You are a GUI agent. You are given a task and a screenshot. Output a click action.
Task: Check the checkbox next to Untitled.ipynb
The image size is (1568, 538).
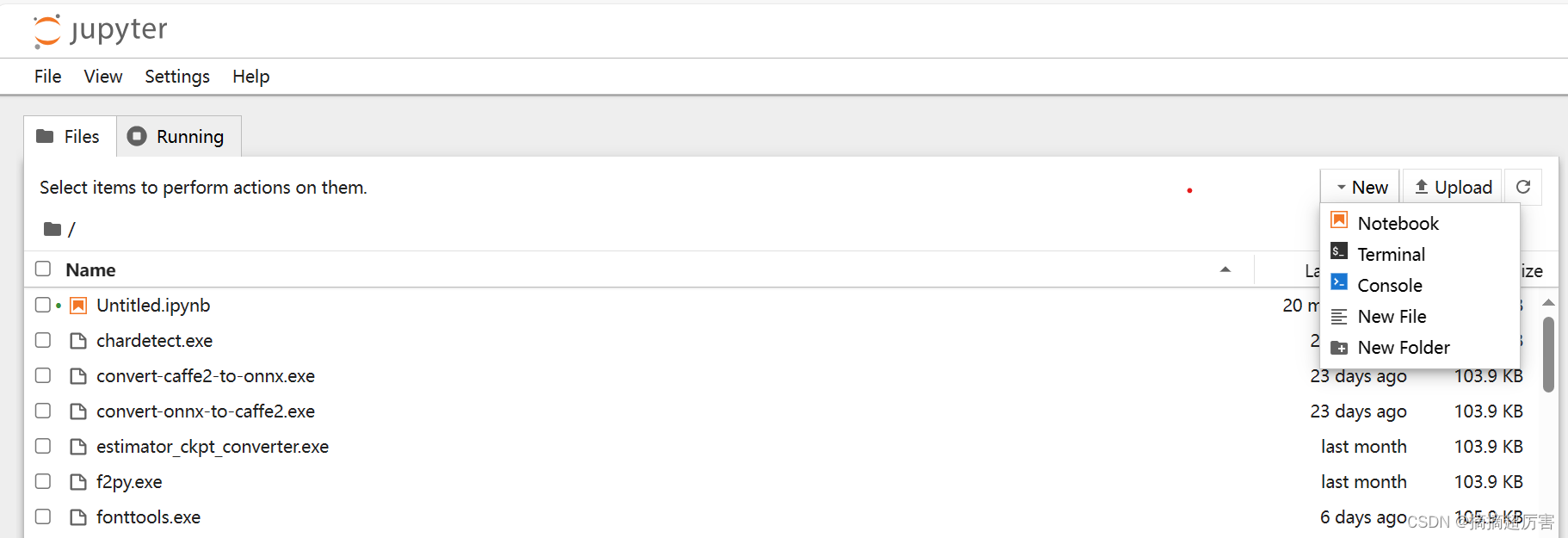click(42, 305)
